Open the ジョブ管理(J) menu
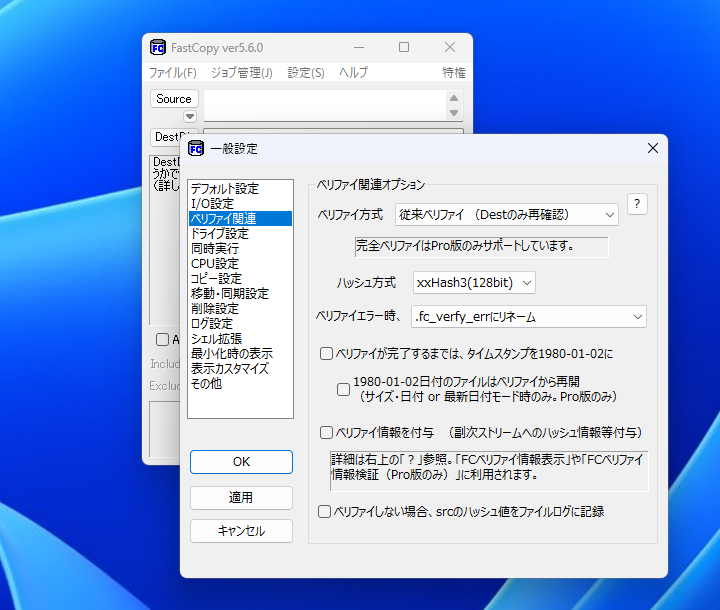The height and width of the screenshot is (610, 720). [x=242, y=73]
